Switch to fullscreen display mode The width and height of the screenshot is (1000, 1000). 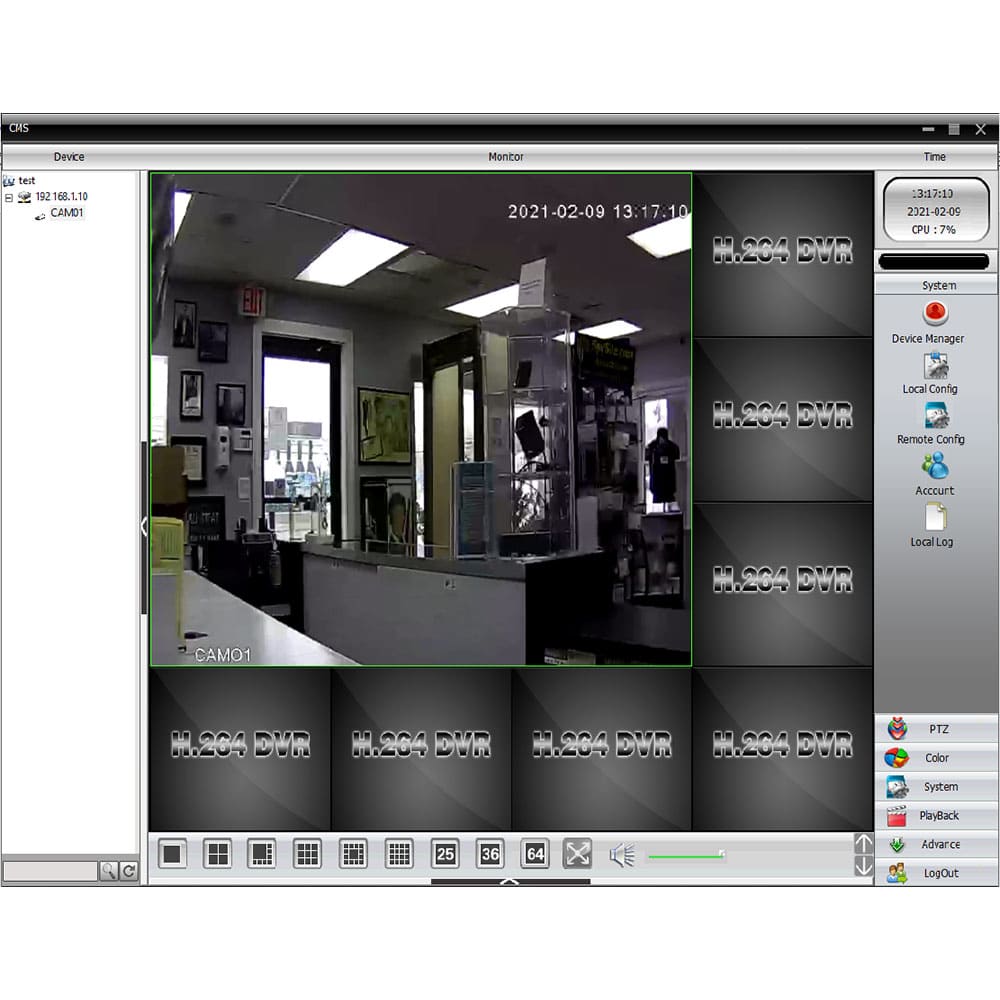[578, 853]
